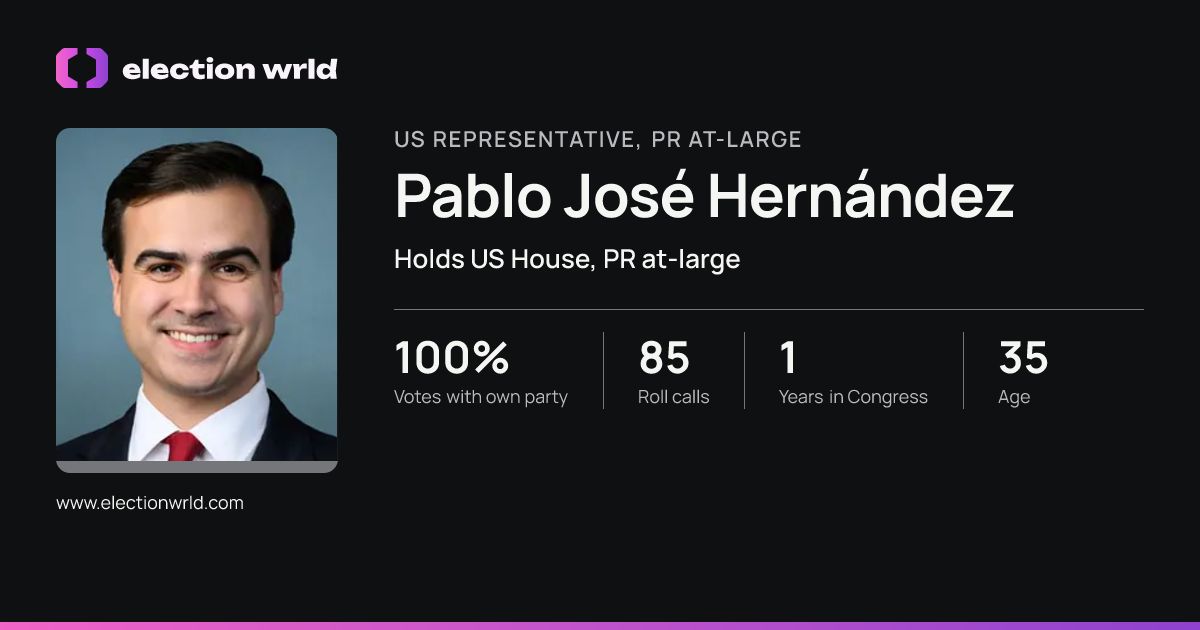Follow the www.electionwrld.com link
Screen dimensions: 1200x630
click(x=150, y=503)
